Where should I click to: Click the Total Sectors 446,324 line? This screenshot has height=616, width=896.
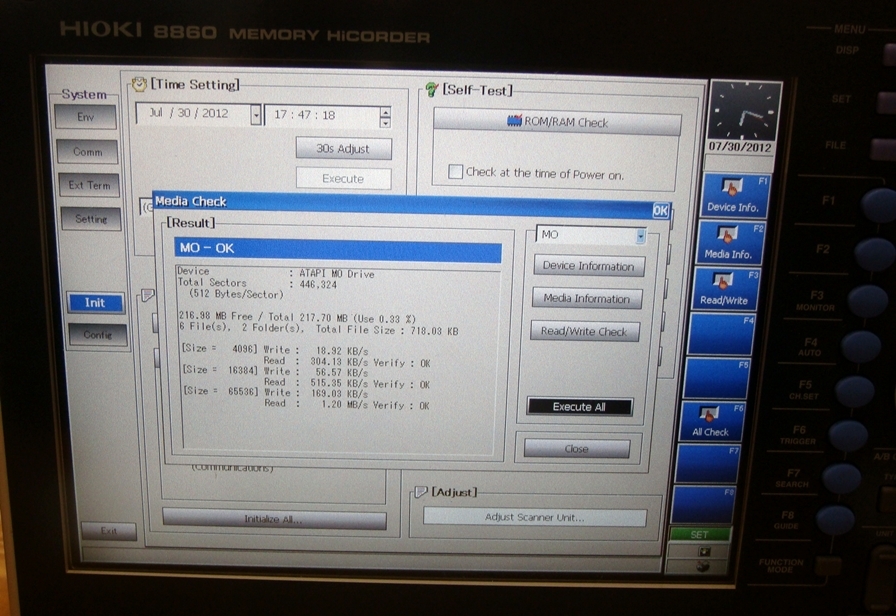(x=257, y=283)
